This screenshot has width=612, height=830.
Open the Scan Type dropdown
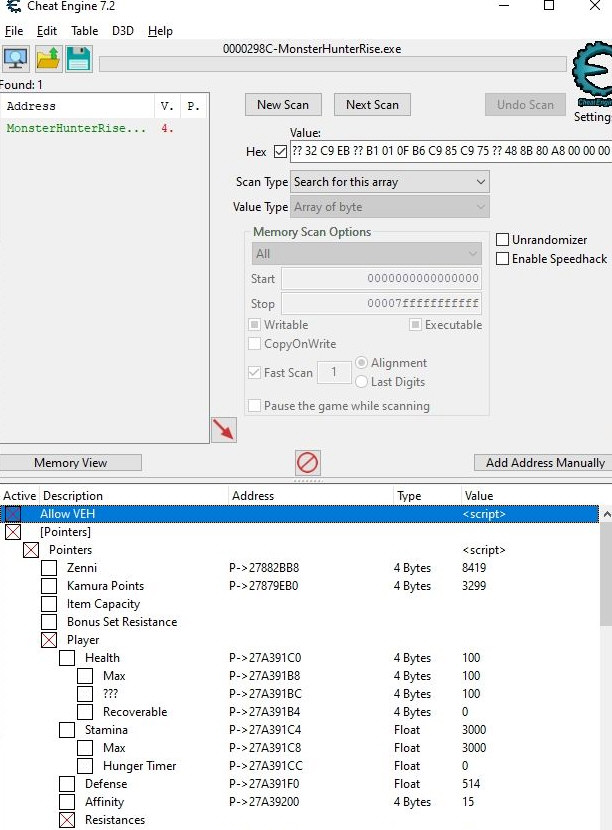click(x=390, y=182)
